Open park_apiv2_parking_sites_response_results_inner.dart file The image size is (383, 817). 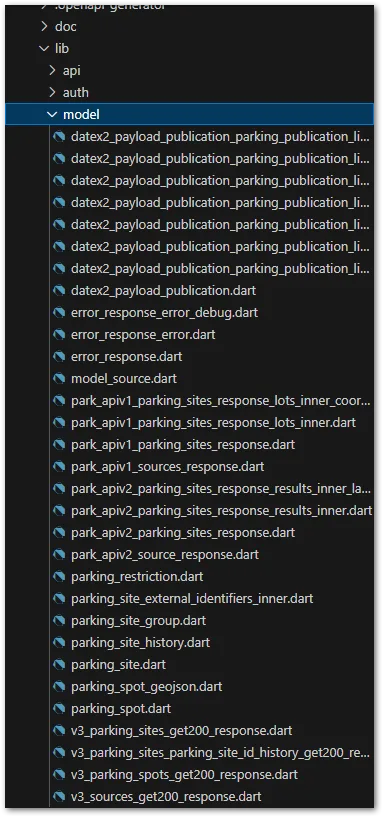coord(221,511)
